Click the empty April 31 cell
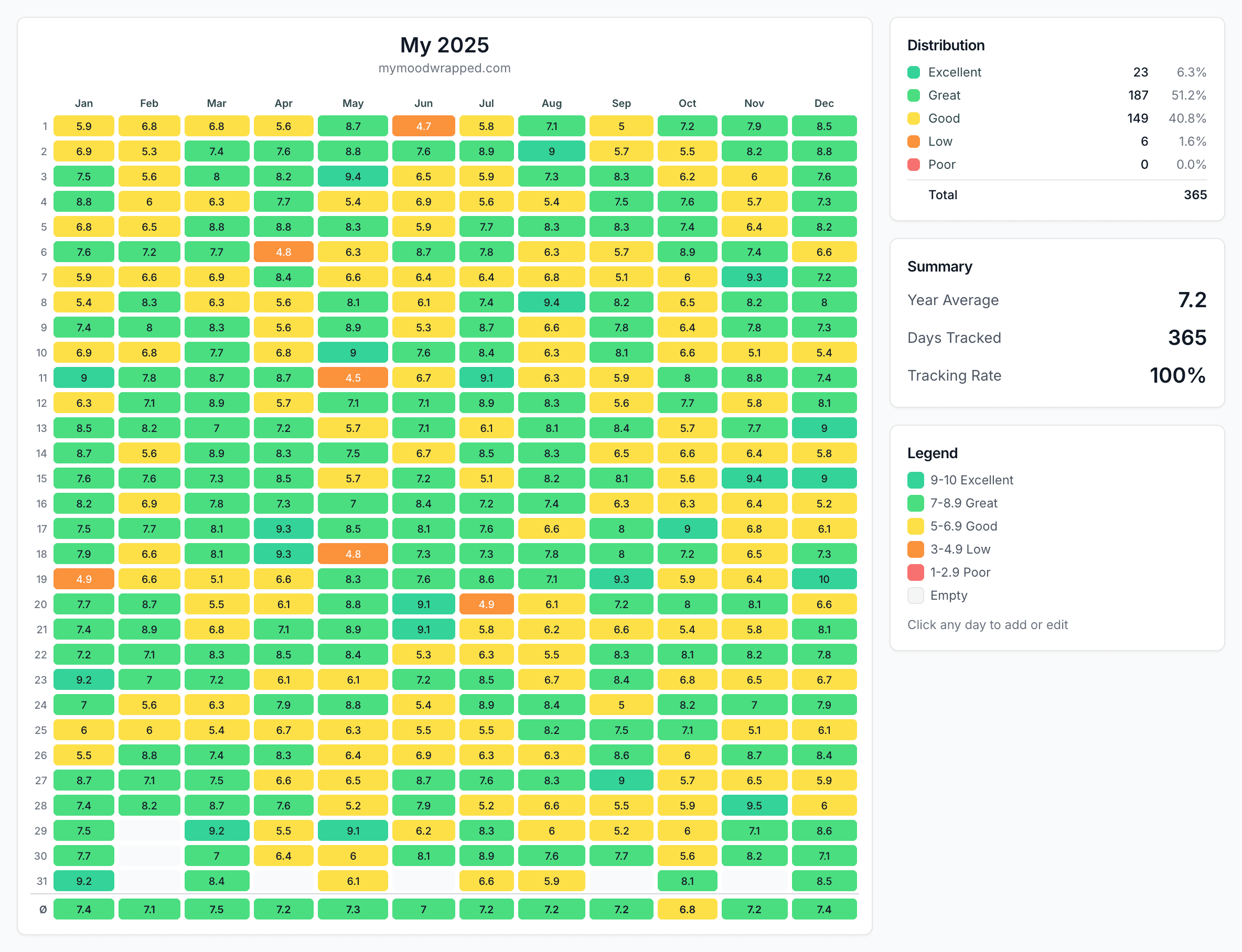 (x=283, y=881)
